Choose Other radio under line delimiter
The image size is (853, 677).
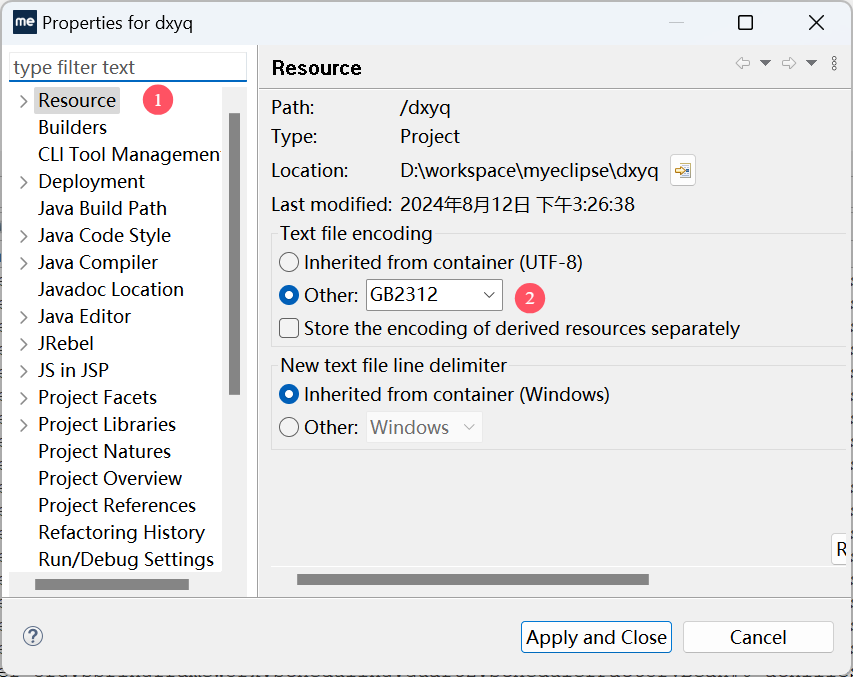(x=289, y=427)
